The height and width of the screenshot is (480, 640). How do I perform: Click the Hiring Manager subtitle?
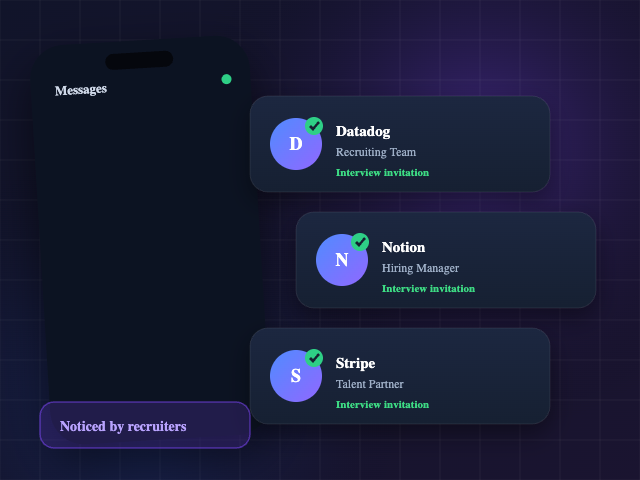pyautogui.click(x=420, y=268)
